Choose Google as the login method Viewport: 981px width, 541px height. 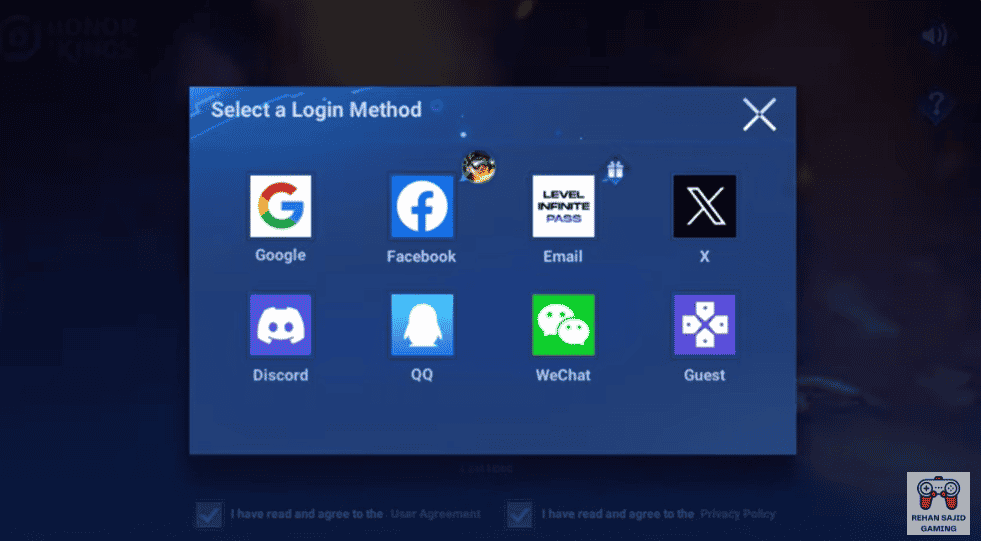[x=280, y=206]
